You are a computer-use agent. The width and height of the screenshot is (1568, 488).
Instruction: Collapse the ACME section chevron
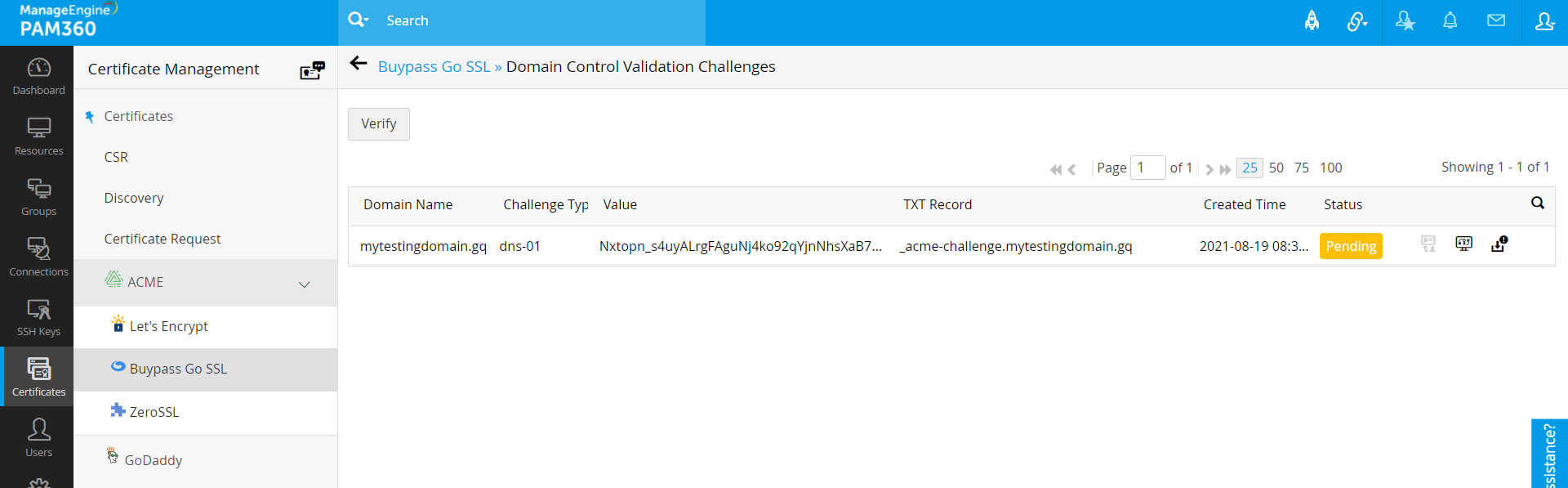[304, 284]
